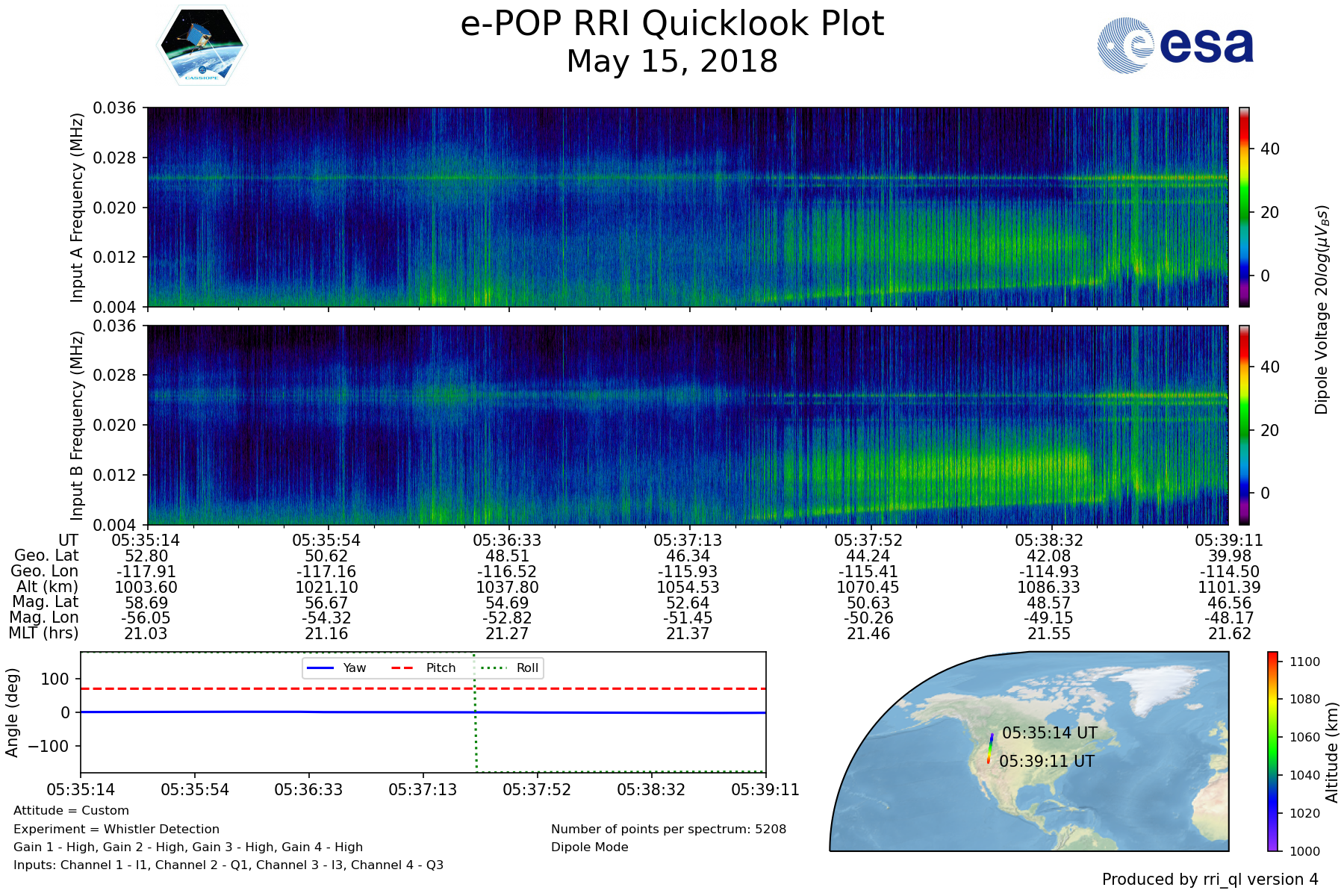Viewport: 1344px width, 896px height.
Task: Click the 05:39:11 UT label on map
Action: click(x=1047, y=762)
